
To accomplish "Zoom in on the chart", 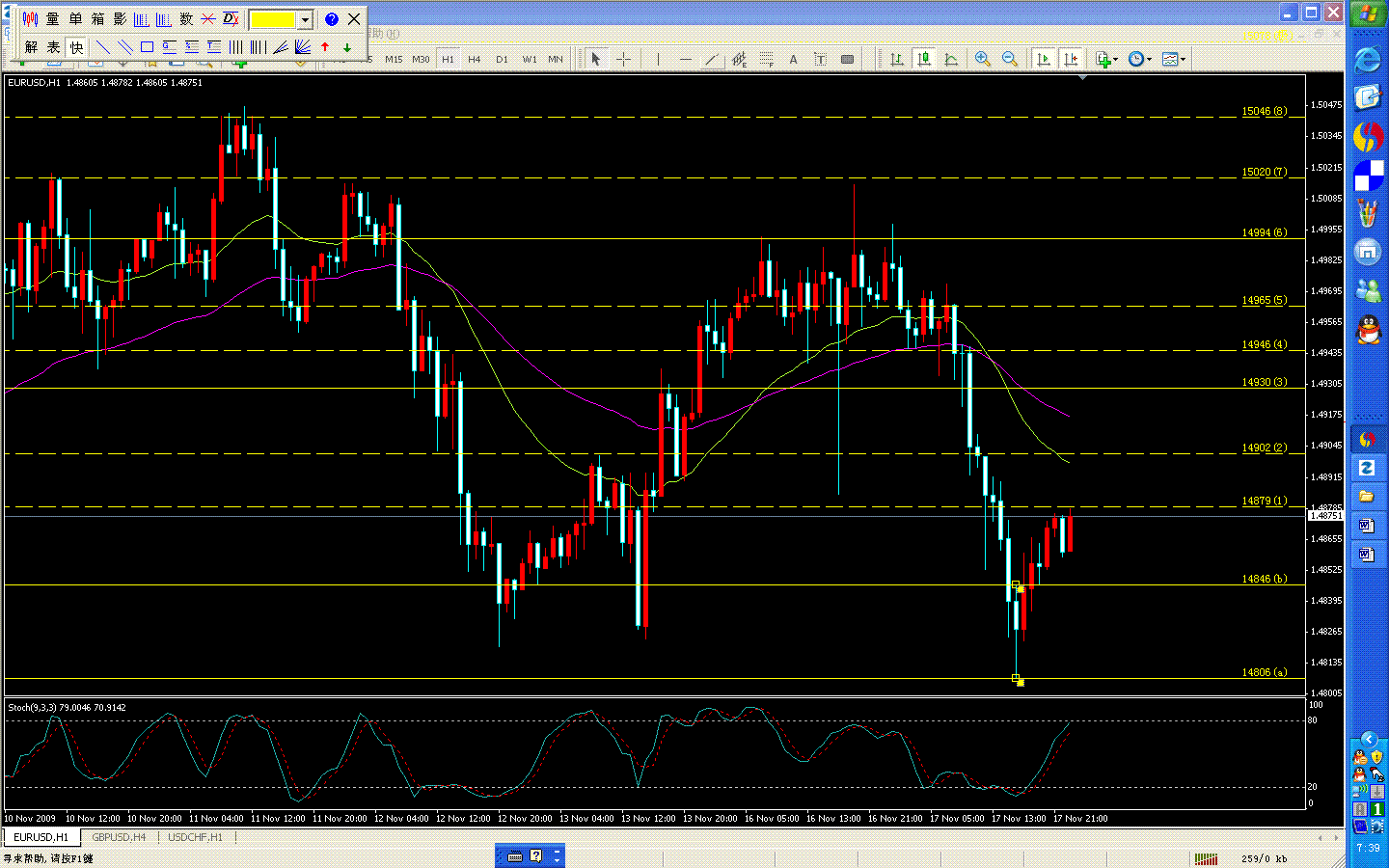I will tap(983, 59).
